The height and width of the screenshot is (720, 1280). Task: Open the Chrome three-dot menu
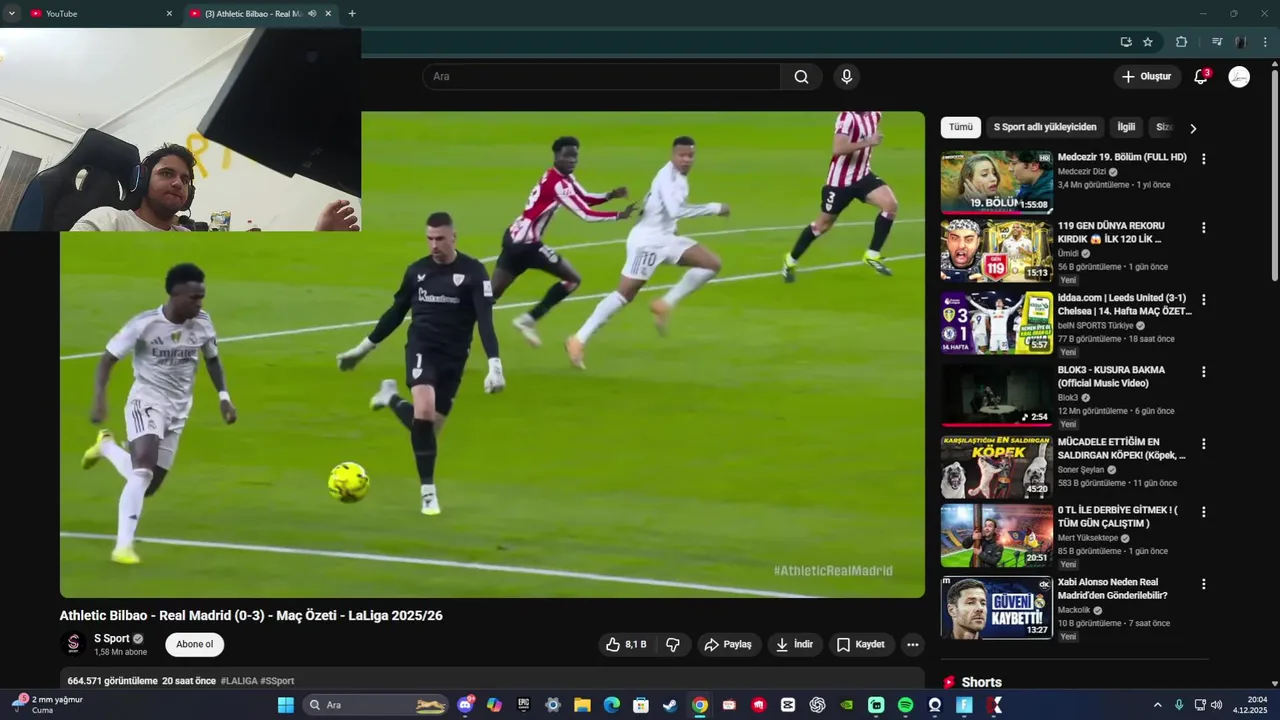click(1266, 42)
